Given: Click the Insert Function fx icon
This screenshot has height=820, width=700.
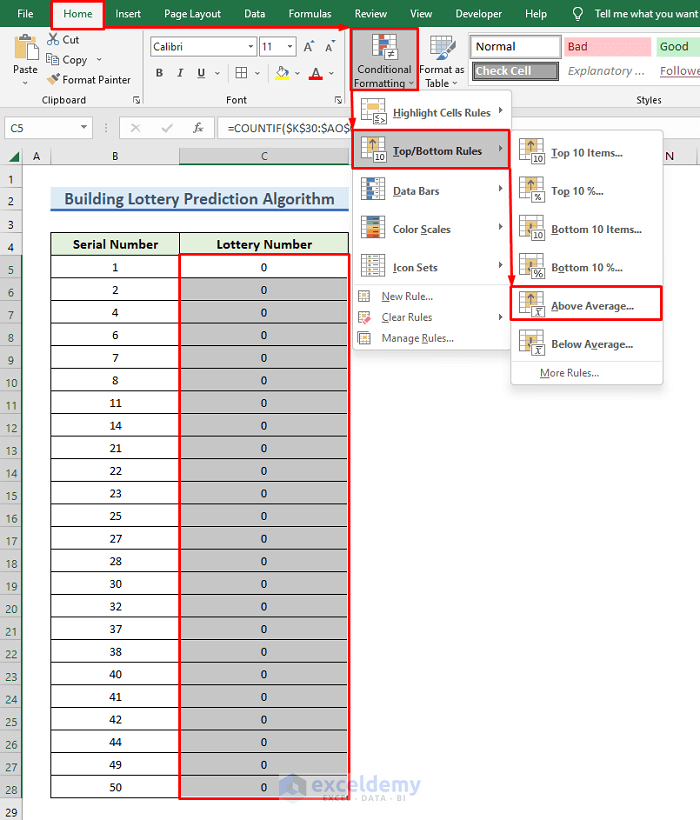Looking at the screenshot, I should click(198, 128).
